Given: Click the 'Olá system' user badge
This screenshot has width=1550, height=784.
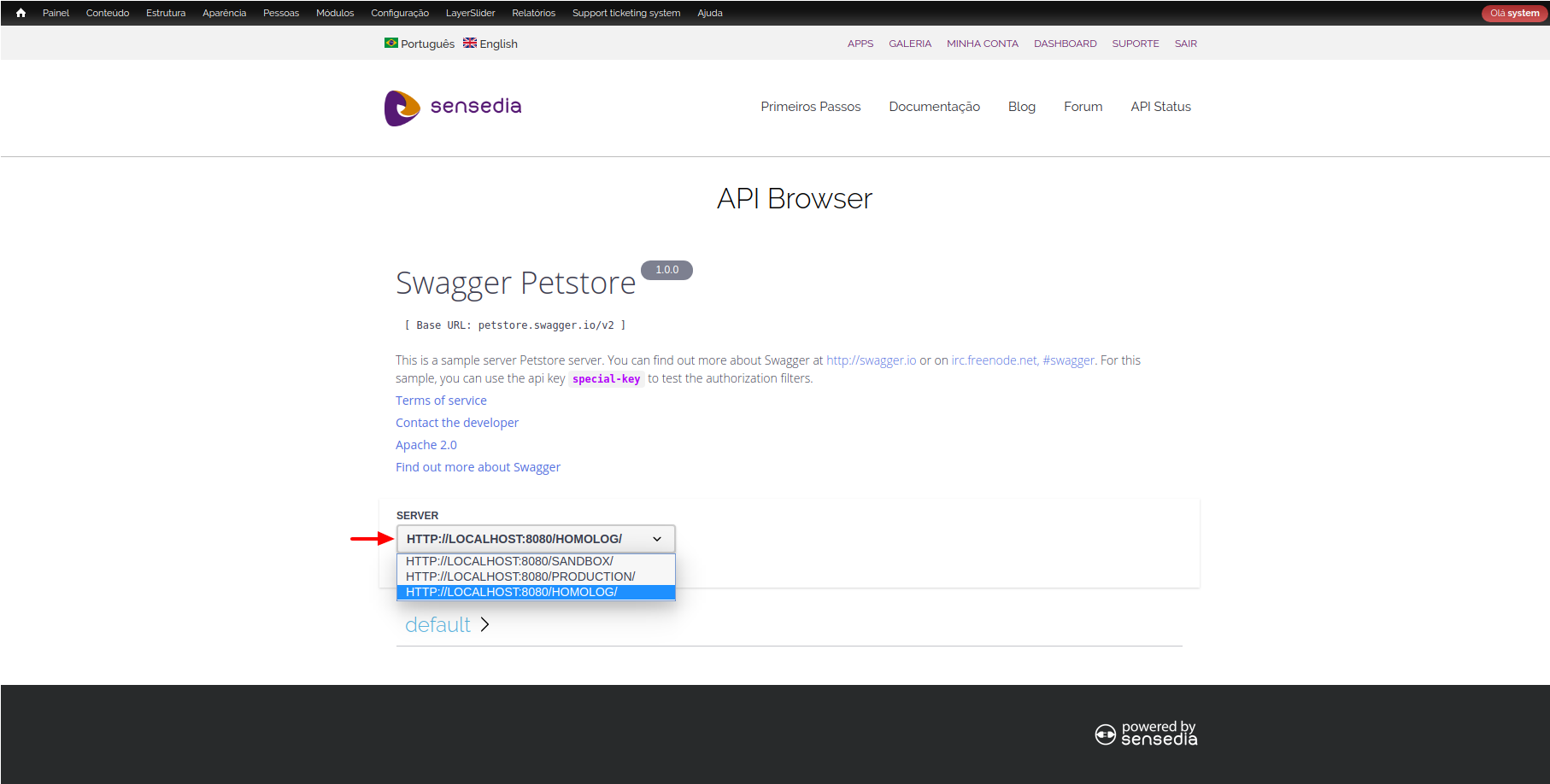Looking at the screenshot, I should (1512, 13).
